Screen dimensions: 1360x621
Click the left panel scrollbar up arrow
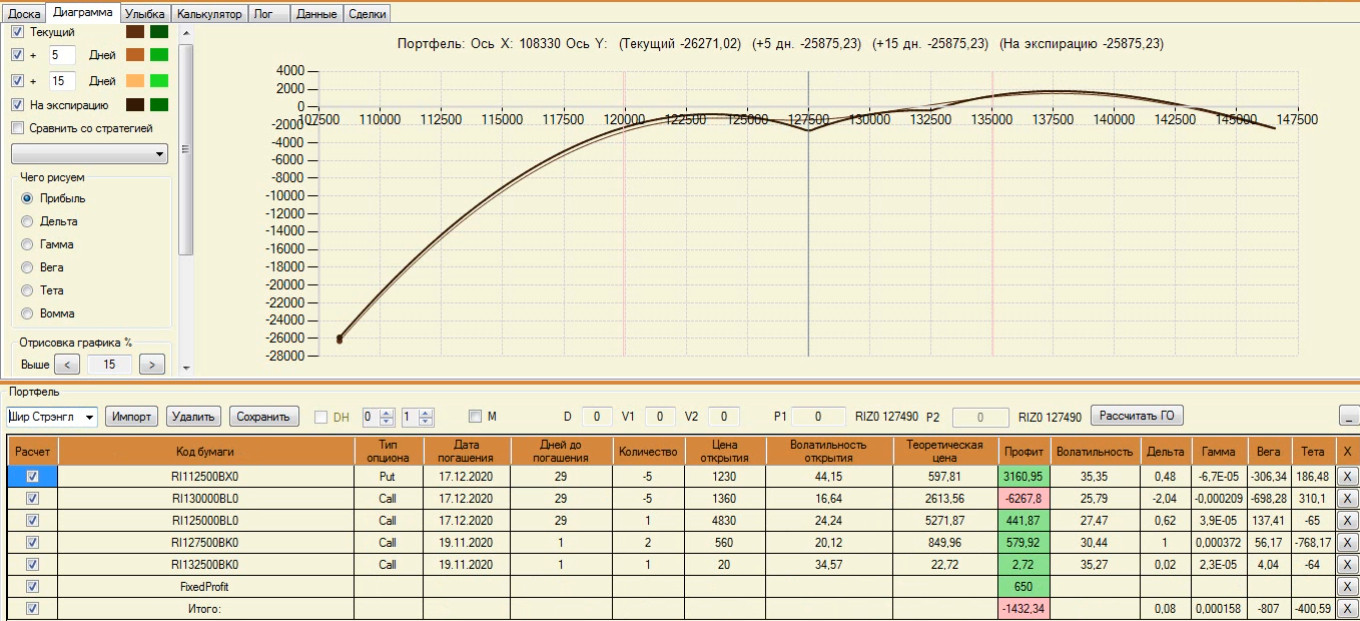[x=186, y=32]
